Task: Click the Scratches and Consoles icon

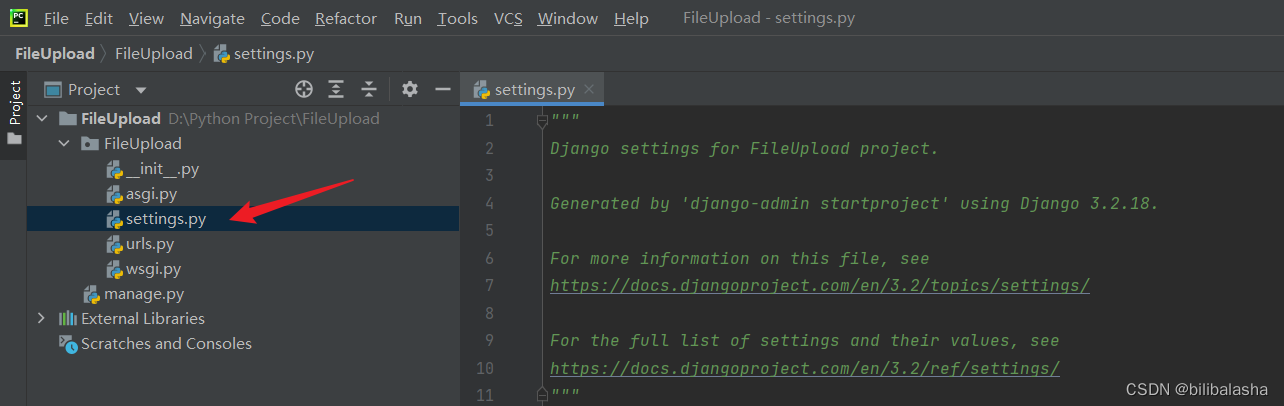Action: click(x=68, y=344)
